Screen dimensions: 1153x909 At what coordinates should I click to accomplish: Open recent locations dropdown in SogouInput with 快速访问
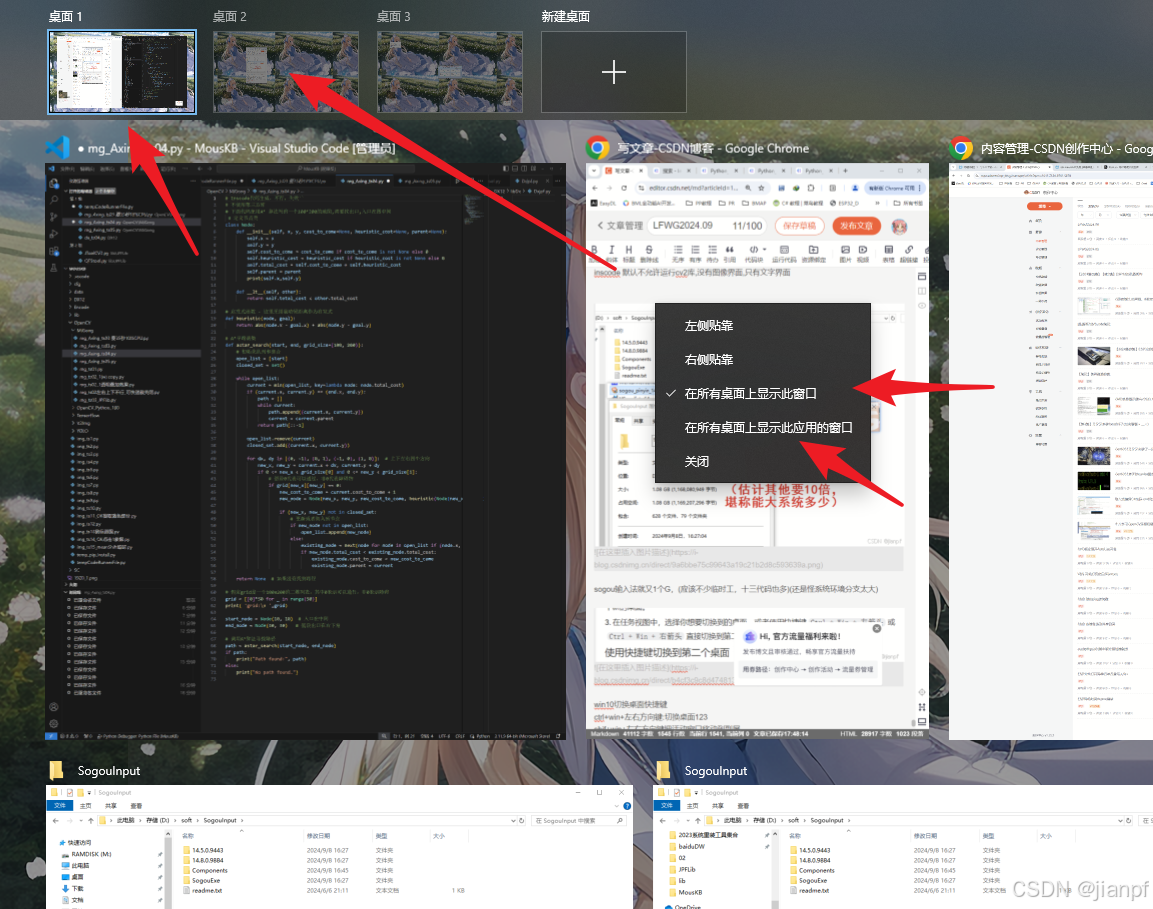[82, 821]
